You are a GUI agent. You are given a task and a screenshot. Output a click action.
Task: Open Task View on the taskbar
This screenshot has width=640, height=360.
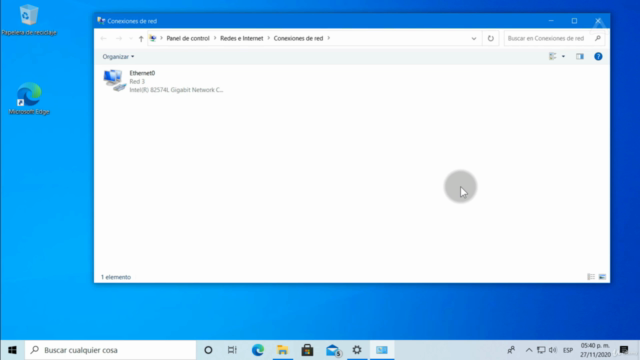pyautogui.click(x=232, y=350)
